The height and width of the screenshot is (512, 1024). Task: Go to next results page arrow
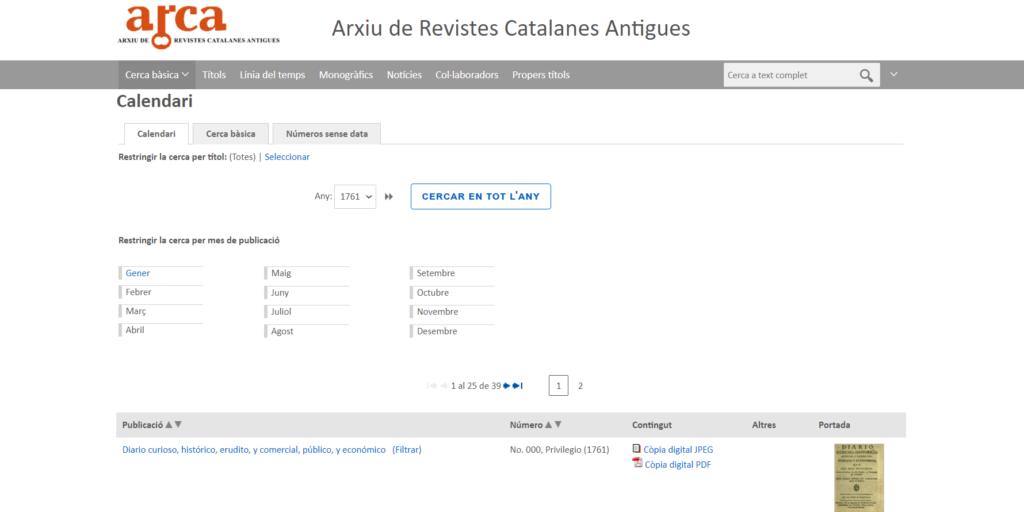pos(507,386)
